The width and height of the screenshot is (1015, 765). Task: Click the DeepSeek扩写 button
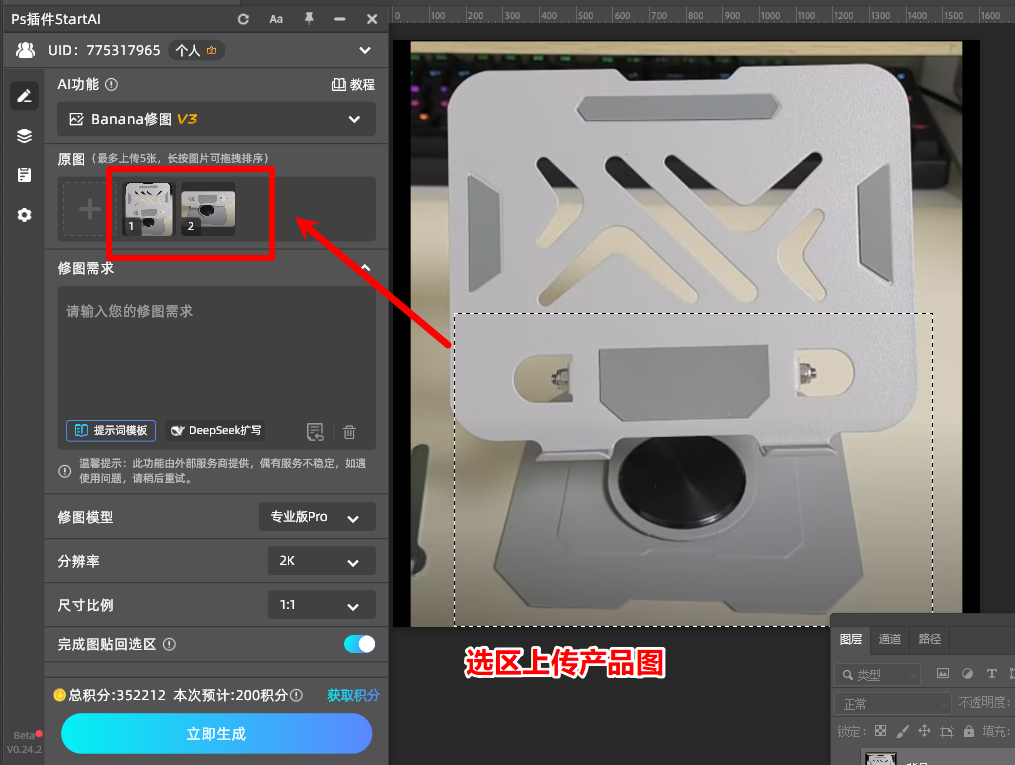(x=216, y=430)
